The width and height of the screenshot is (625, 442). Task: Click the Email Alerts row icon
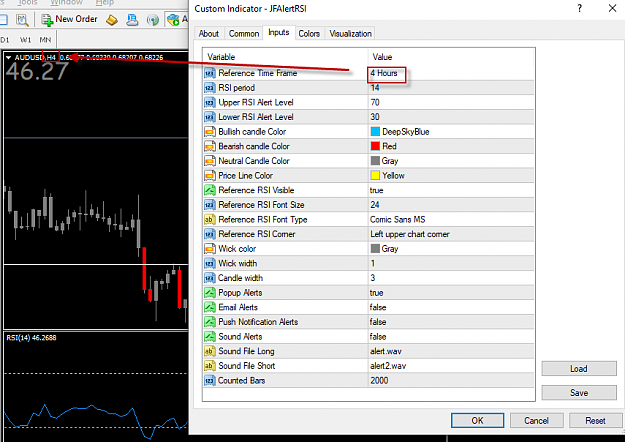[210, 307]
